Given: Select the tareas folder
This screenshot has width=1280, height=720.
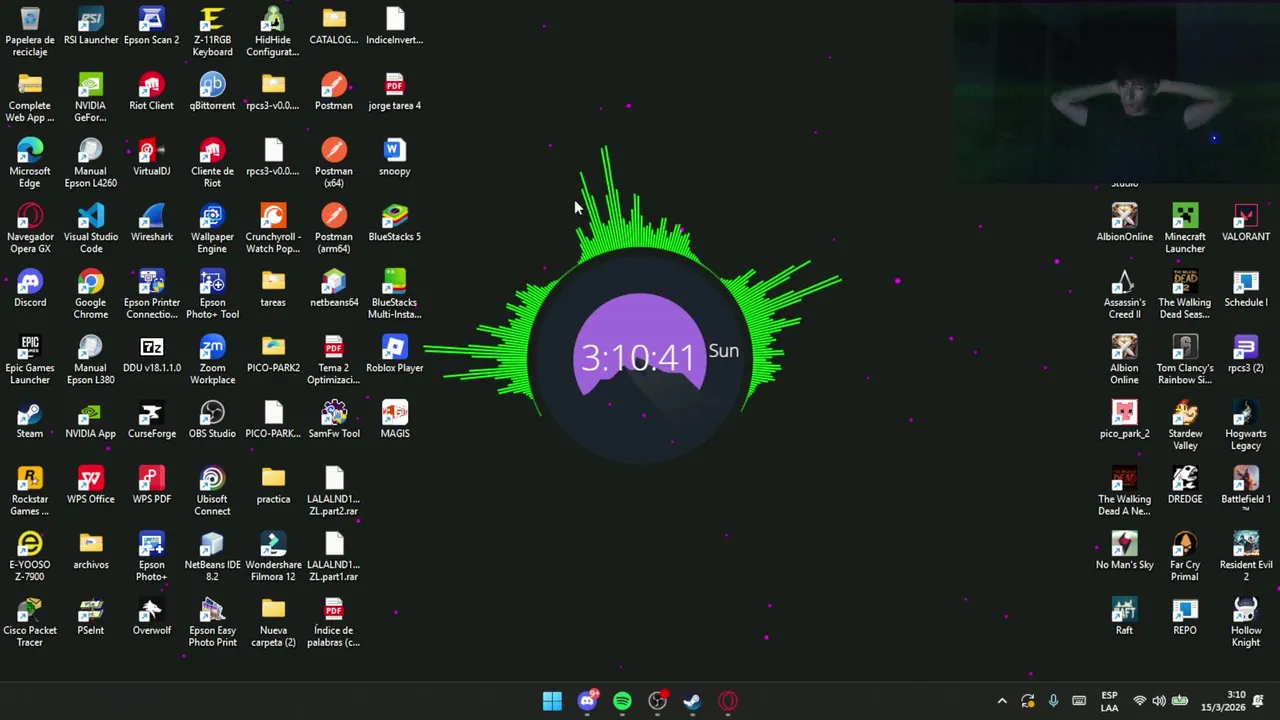Looking at the screenshot, I should click(x=273, y=289).
